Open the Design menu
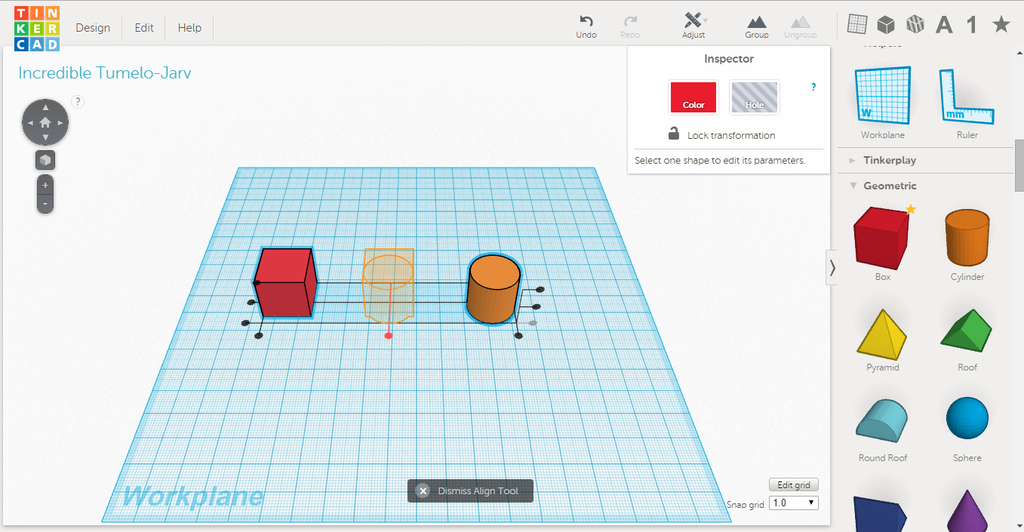Screen dimensions: 1024x532 [x=93, y=28]
